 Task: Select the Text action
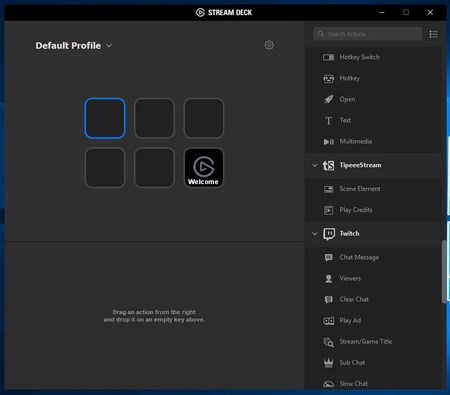tap(372, 120)
